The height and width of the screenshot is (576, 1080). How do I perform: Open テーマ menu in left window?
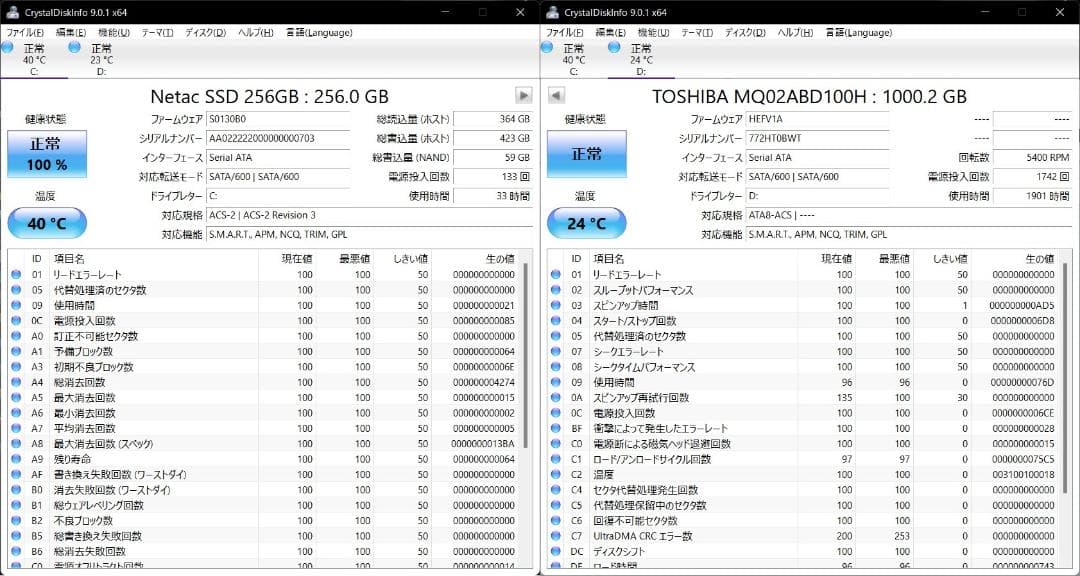click(x=157, y=32)
